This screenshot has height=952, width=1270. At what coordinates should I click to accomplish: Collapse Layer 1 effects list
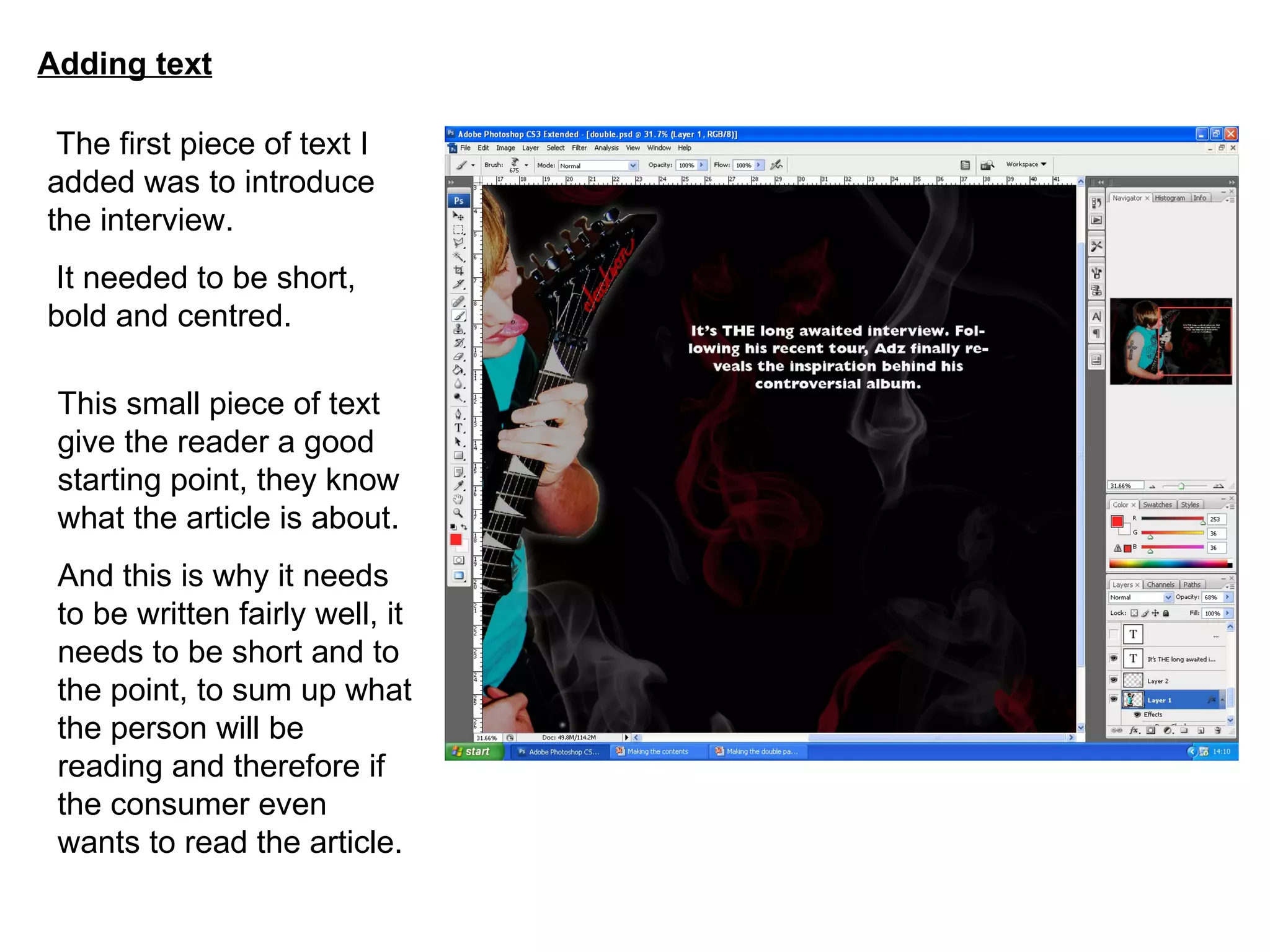[x=1222, y=699]
